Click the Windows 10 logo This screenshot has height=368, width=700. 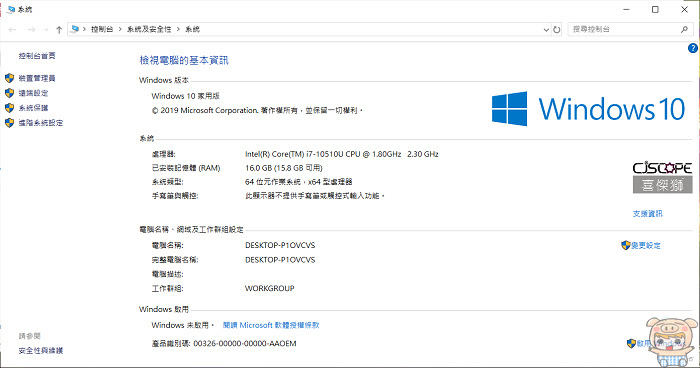[588, 109]
